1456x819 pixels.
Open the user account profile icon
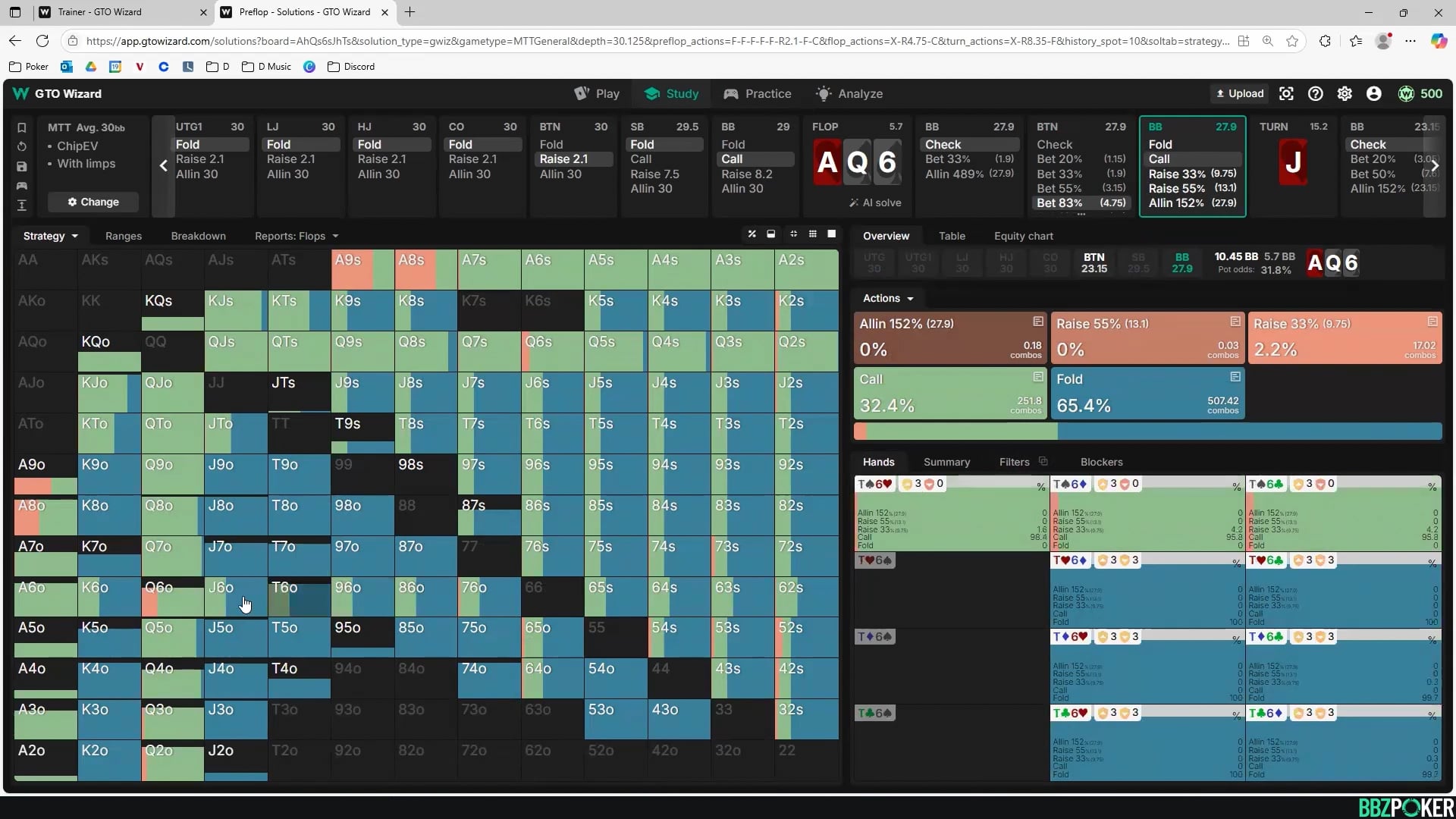pos(1373,93)
